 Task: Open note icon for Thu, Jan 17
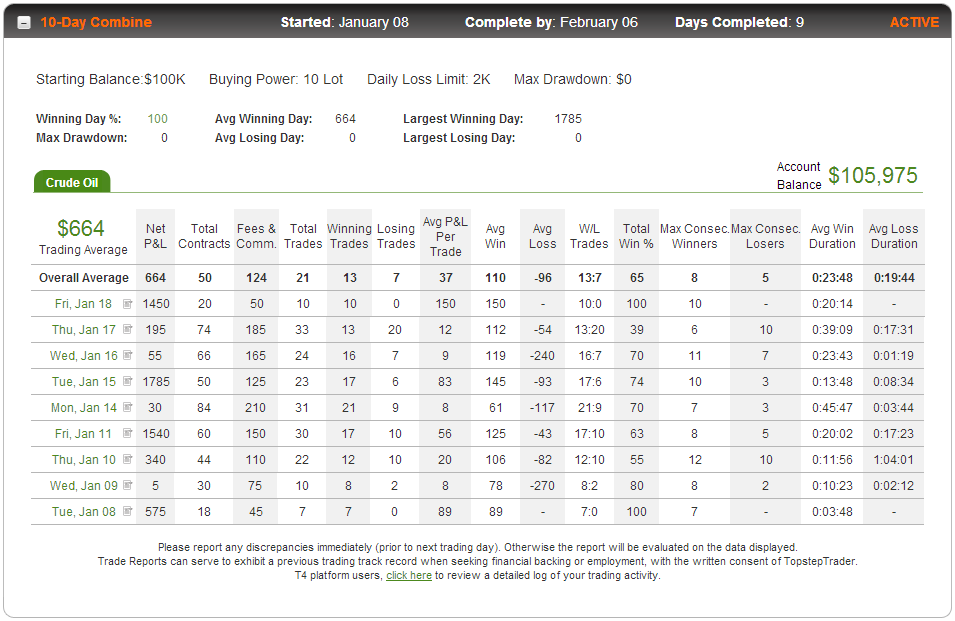coord(127,329)
